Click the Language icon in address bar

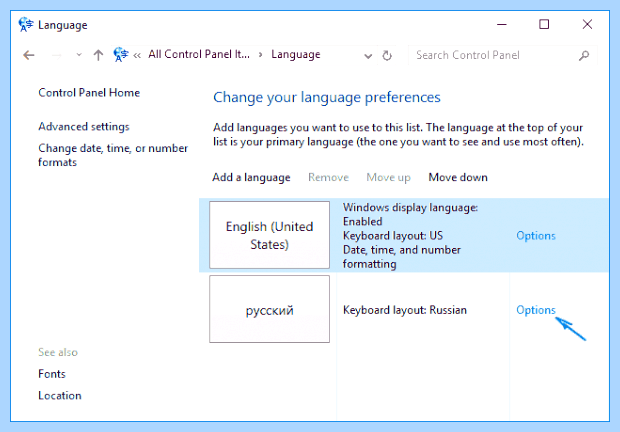coord(121,55)
